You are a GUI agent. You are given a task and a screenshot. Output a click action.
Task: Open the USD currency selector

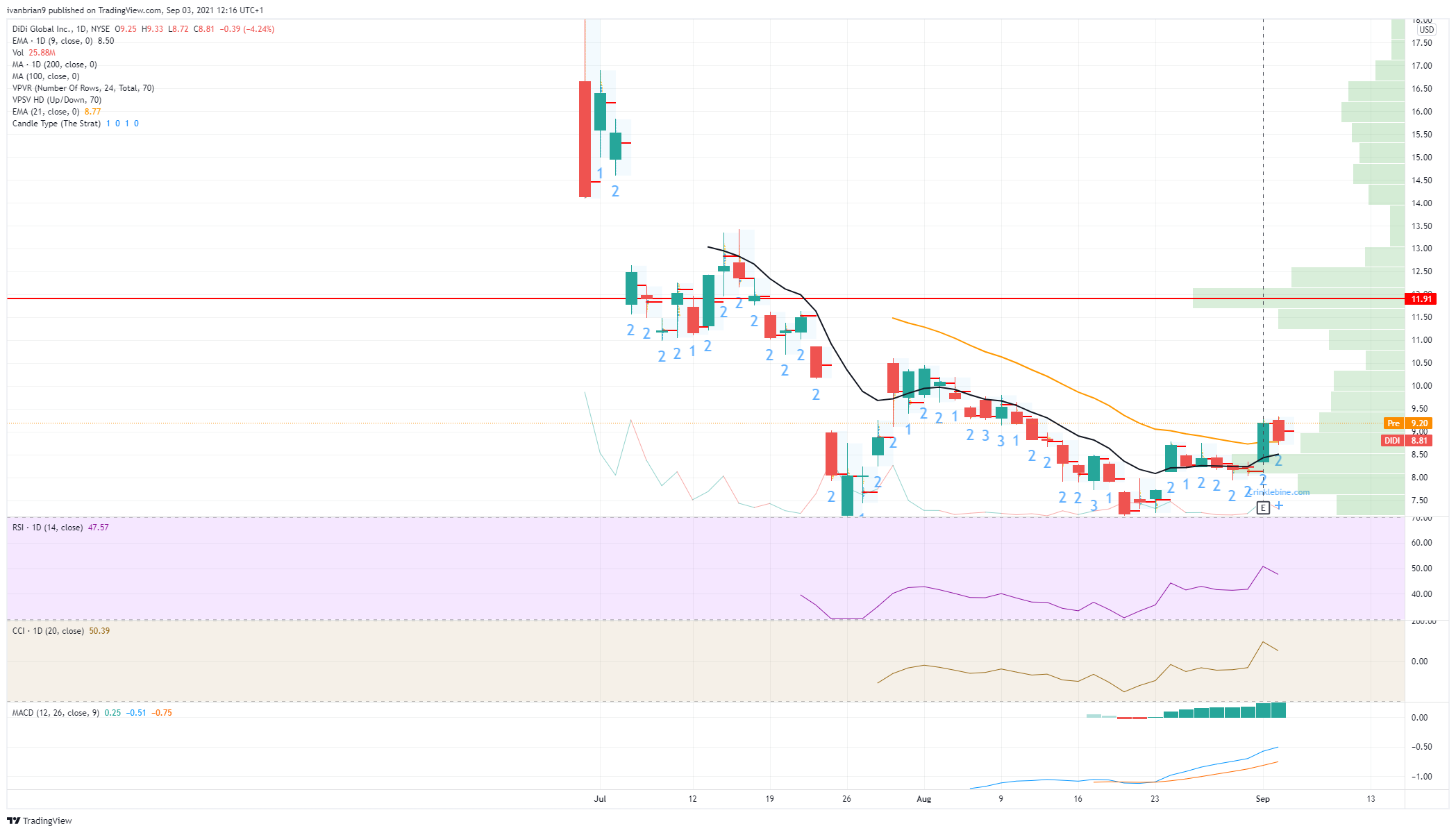click(x=1426, y=30)
